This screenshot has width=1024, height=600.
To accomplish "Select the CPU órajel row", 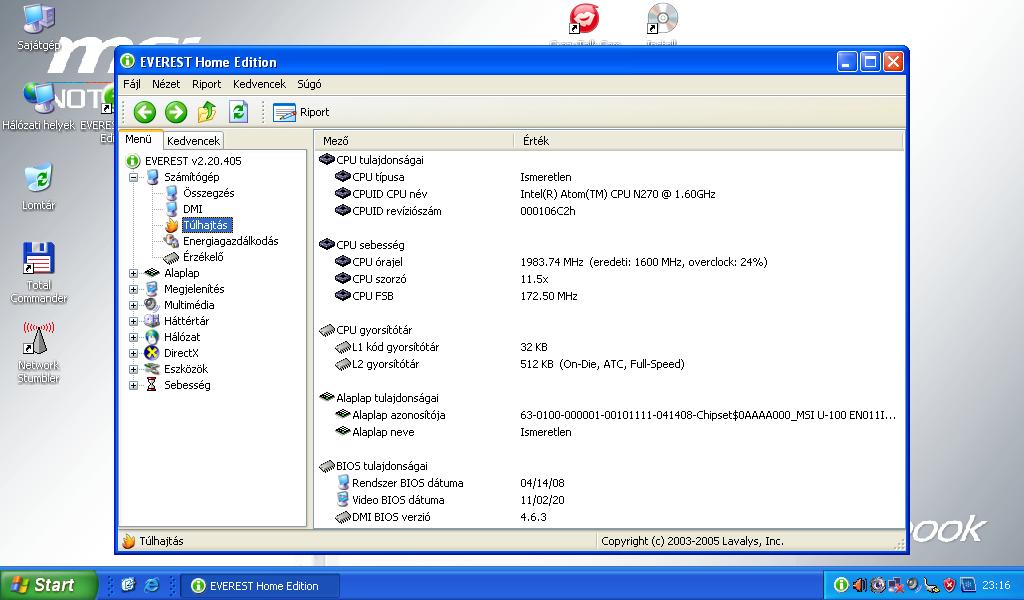I will 609,262.
